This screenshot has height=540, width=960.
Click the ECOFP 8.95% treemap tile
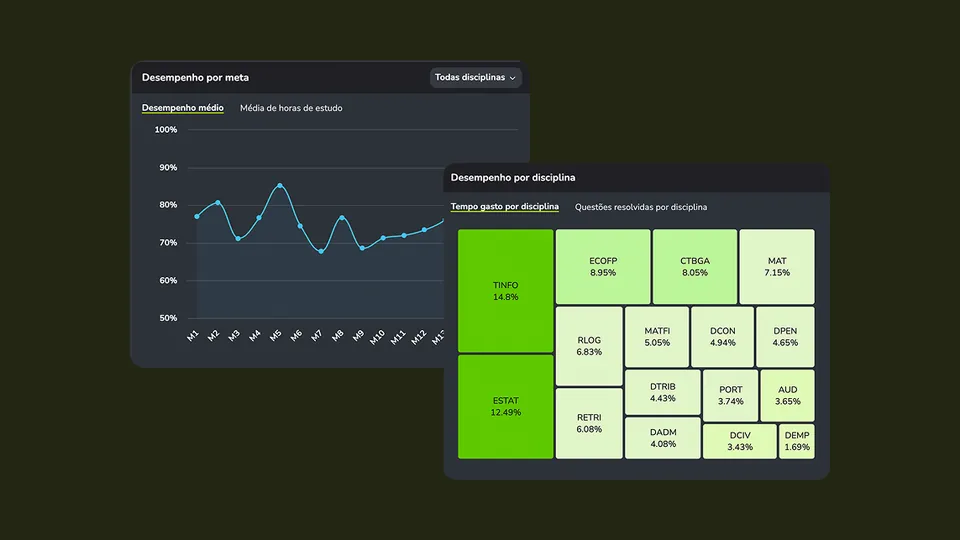click(x=603, y=266)
